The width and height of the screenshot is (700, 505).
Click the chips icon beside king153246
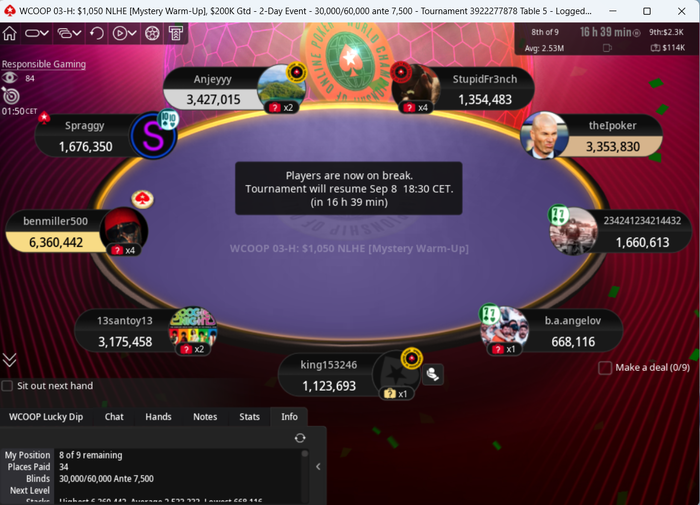coord(433,374)
